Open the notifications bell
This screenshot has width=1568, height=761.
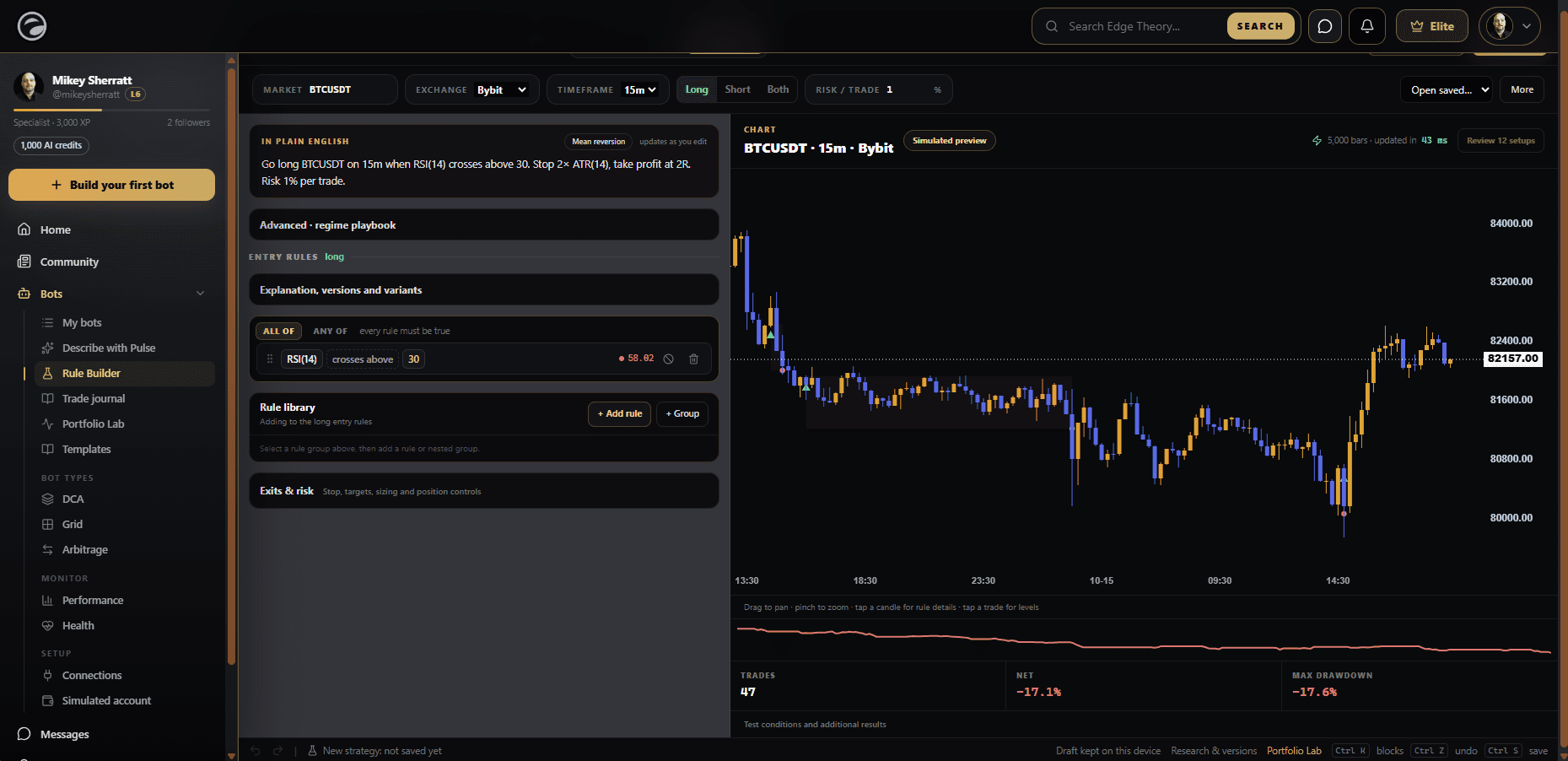[x=1367, y=26]
